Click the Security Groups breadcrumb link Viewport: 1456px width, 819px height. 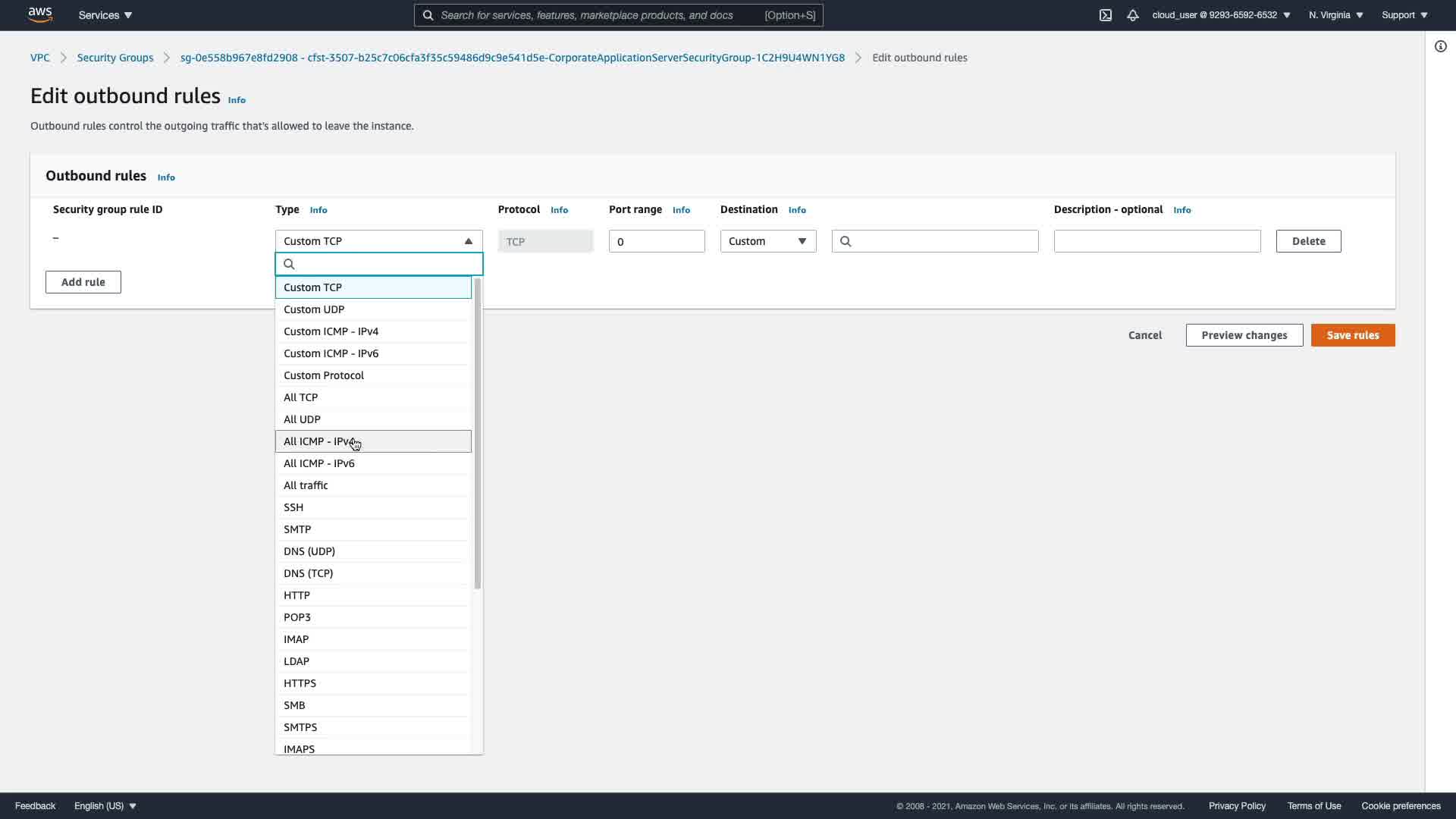click(x=115, y=58)
